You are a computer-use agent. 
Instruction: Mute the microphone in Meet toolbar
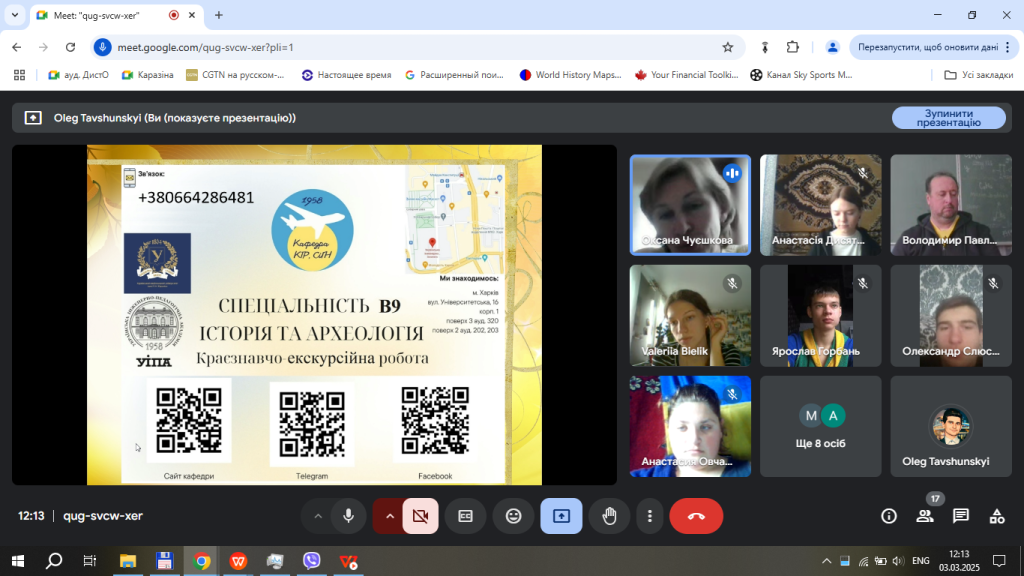(x=348, y=516)
